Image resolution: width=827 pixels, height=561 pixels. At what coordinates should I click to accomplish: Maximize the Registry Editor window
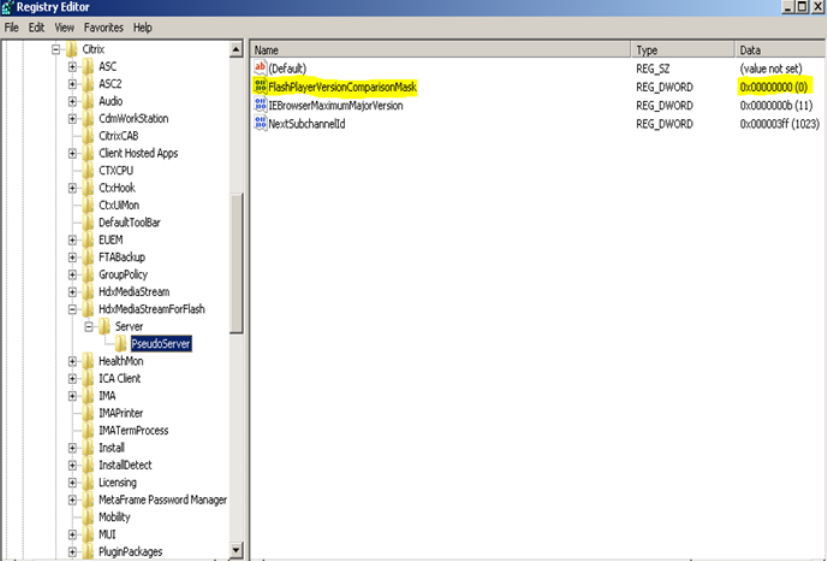802,7
